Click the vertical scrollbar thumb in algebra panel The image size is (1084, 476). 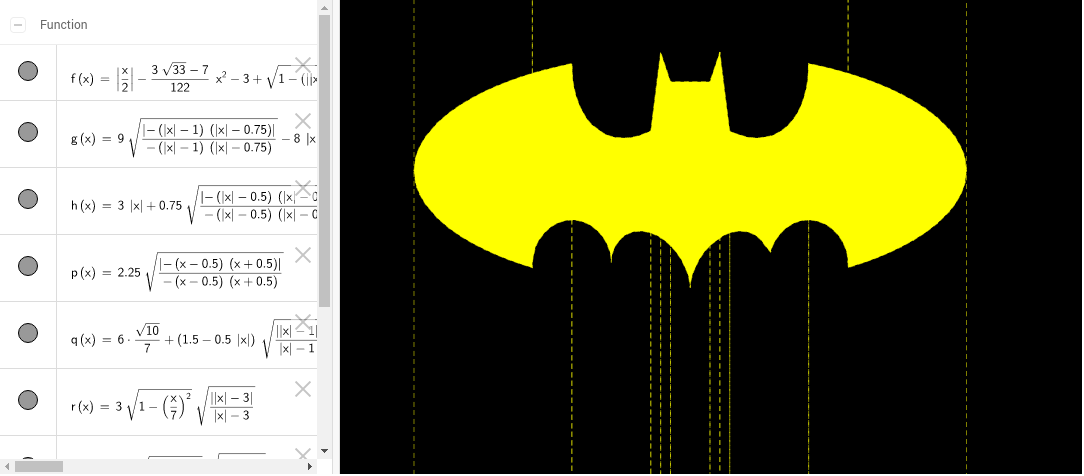(x=324, y=160)
